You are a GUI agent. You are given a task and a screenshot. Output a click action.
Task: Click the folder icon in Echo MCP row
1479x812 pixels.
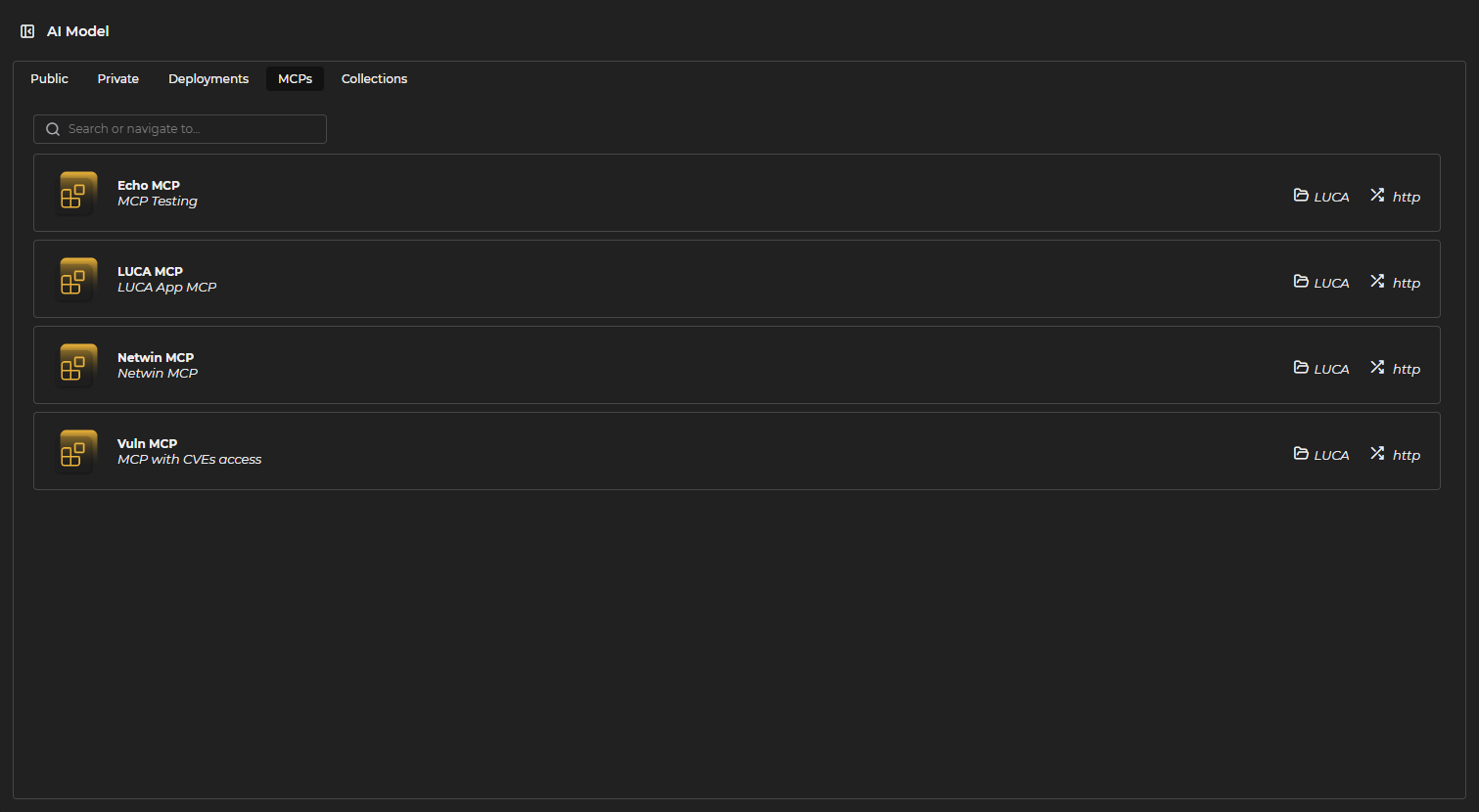(1301, 196)
